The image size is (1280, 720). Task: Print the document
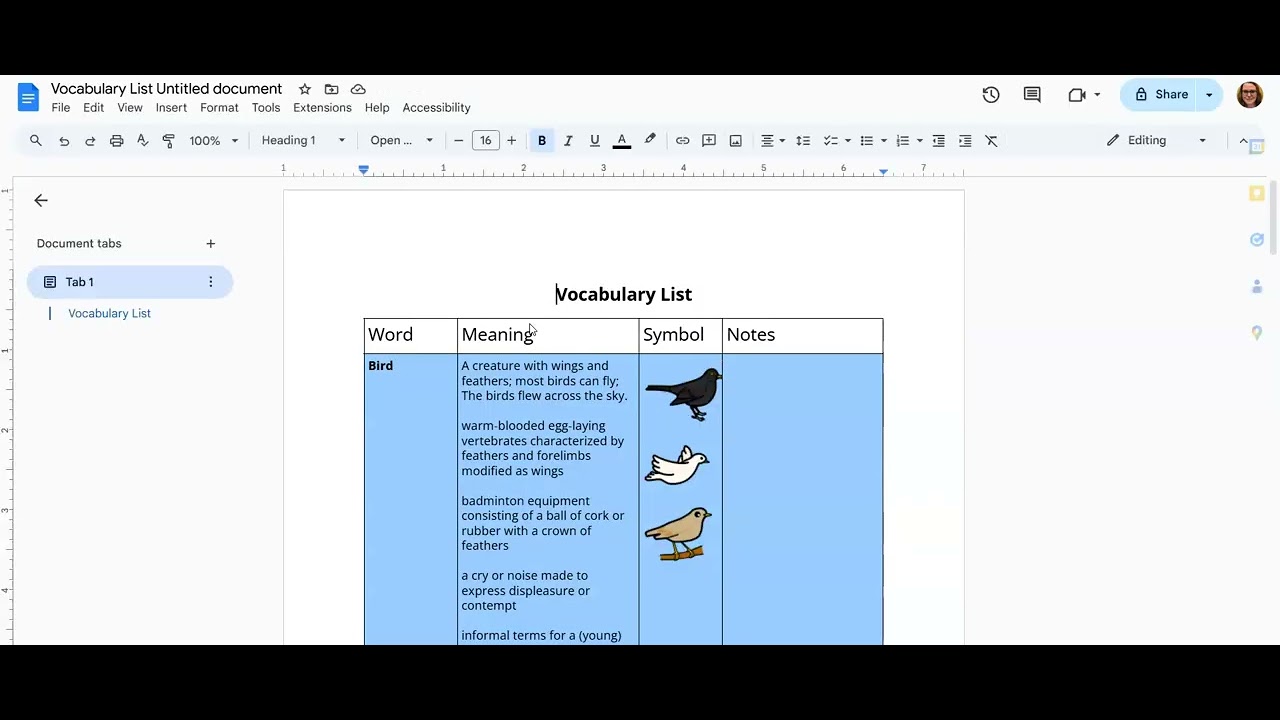pyautogui.click(x=116, y=141)
